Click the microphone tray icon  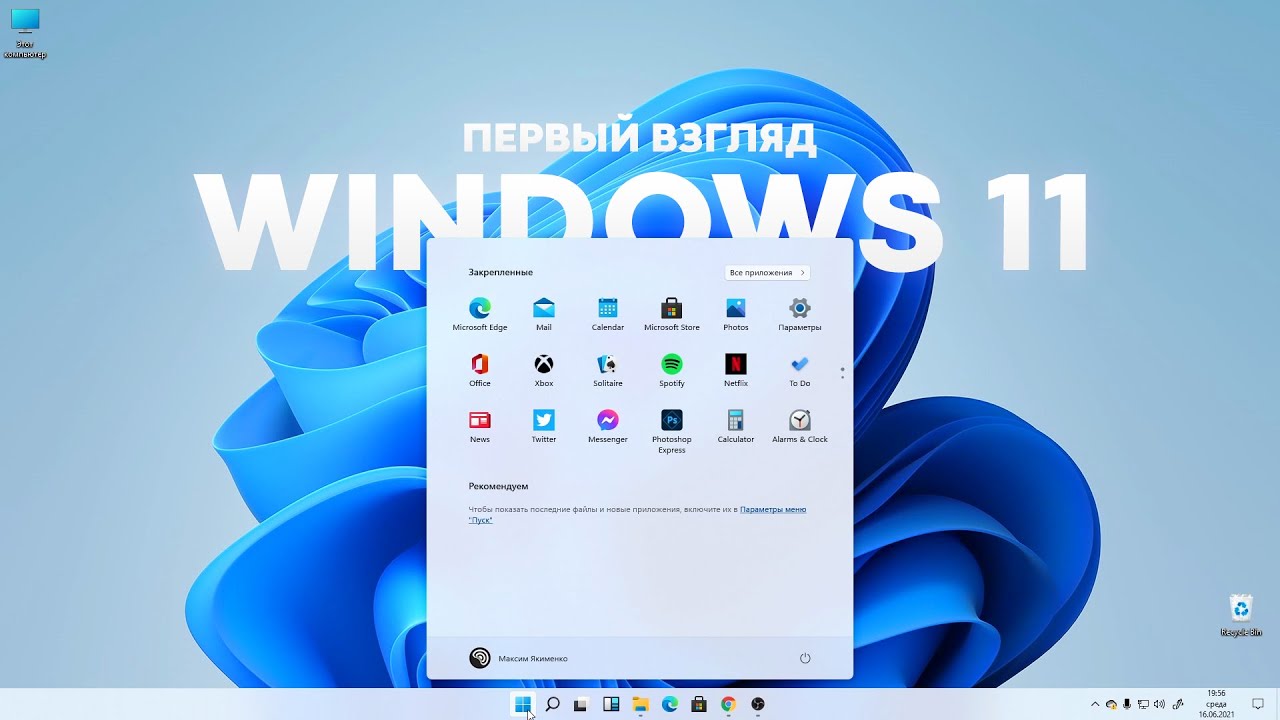pos(1127,704)
